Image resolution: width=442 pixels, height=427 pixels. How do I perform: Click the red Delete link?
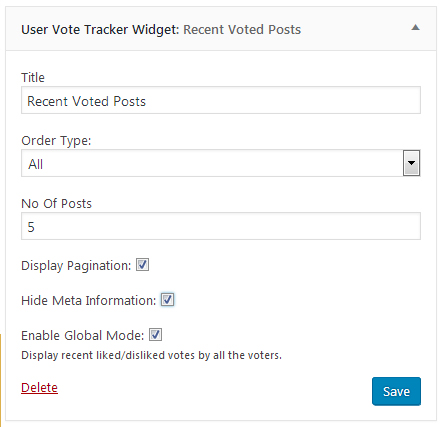click(39, 387)
